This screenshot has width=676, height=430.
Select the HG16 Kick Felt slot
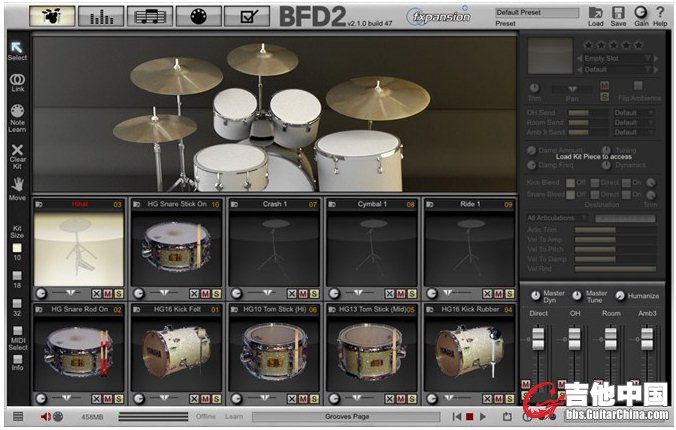[176, 354]
